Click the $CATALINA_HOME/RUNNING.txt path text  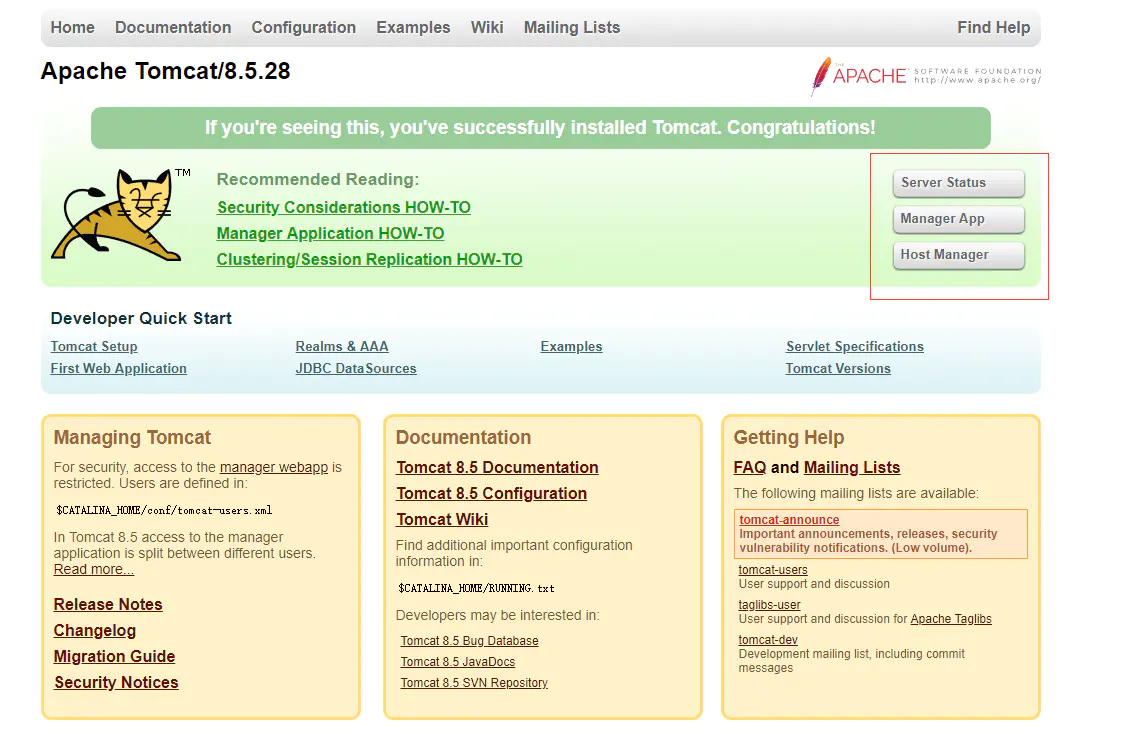click(477, 589)
